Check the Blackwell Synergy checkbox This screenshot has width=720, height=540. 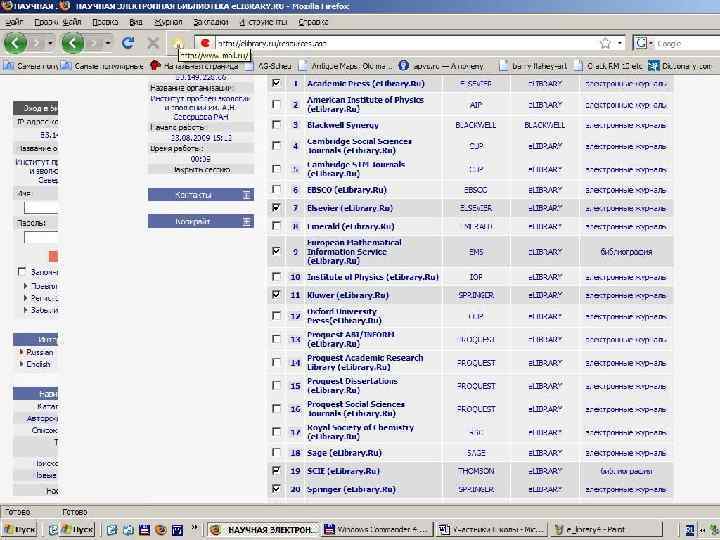click(276, 124)
